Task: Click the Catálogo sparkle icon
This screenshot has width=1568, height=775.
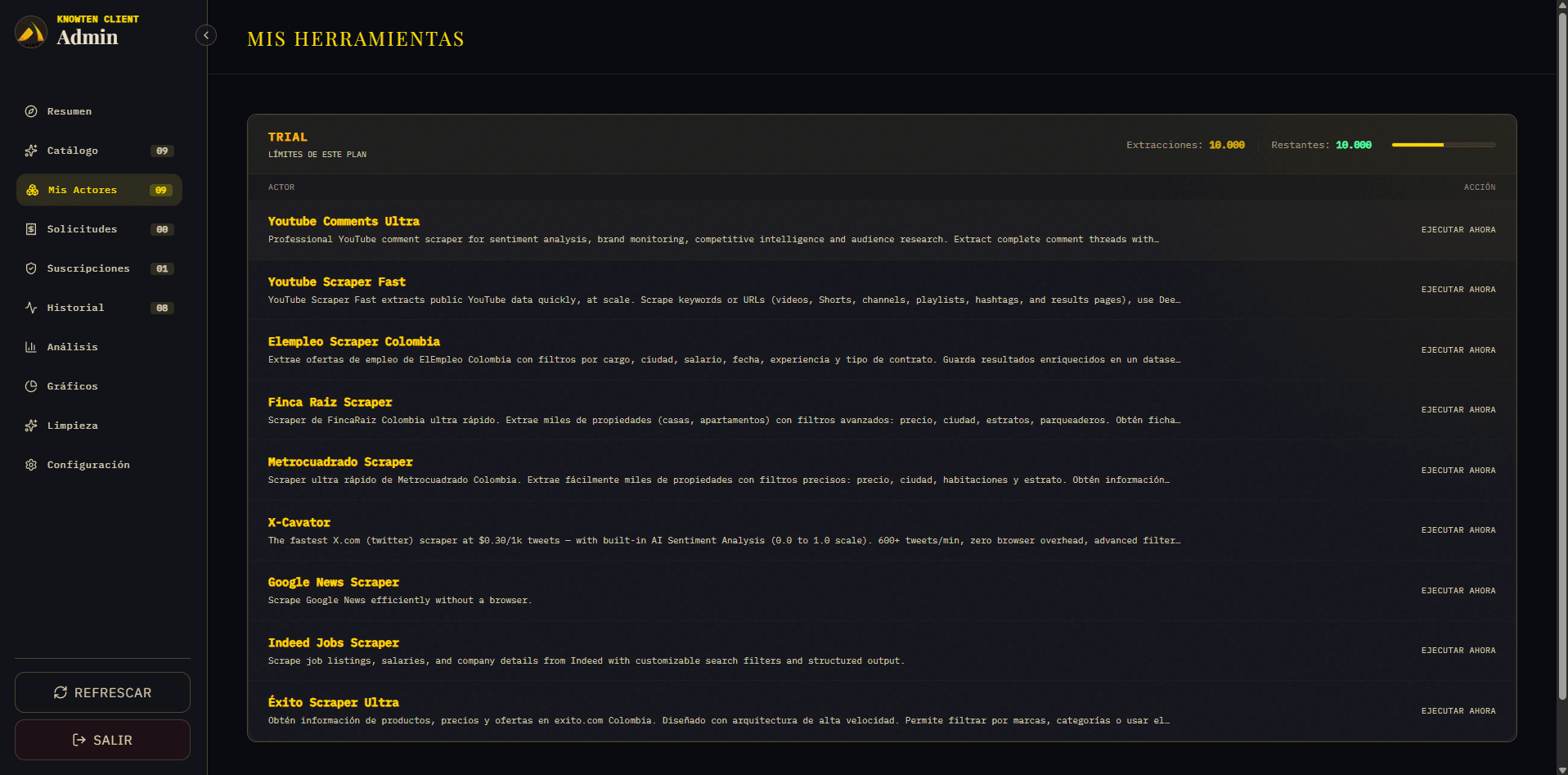Action: coord(31,151)
